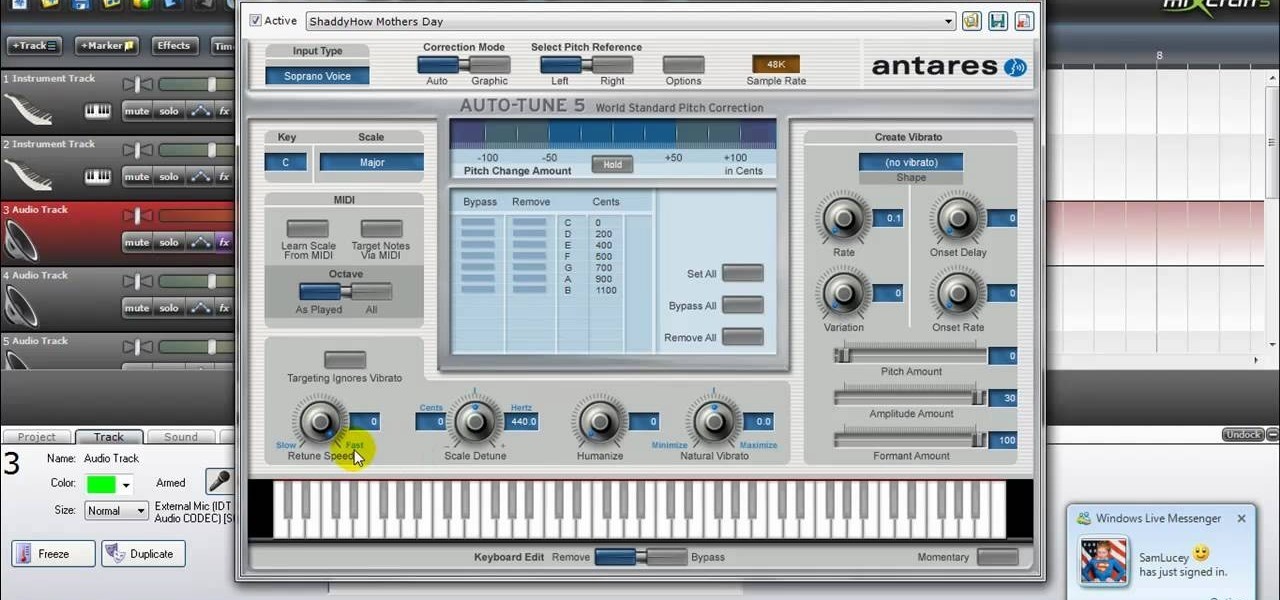1280x600 pixels.
Task: Click automation icon on track 1
Action: [x=200, y=111]
